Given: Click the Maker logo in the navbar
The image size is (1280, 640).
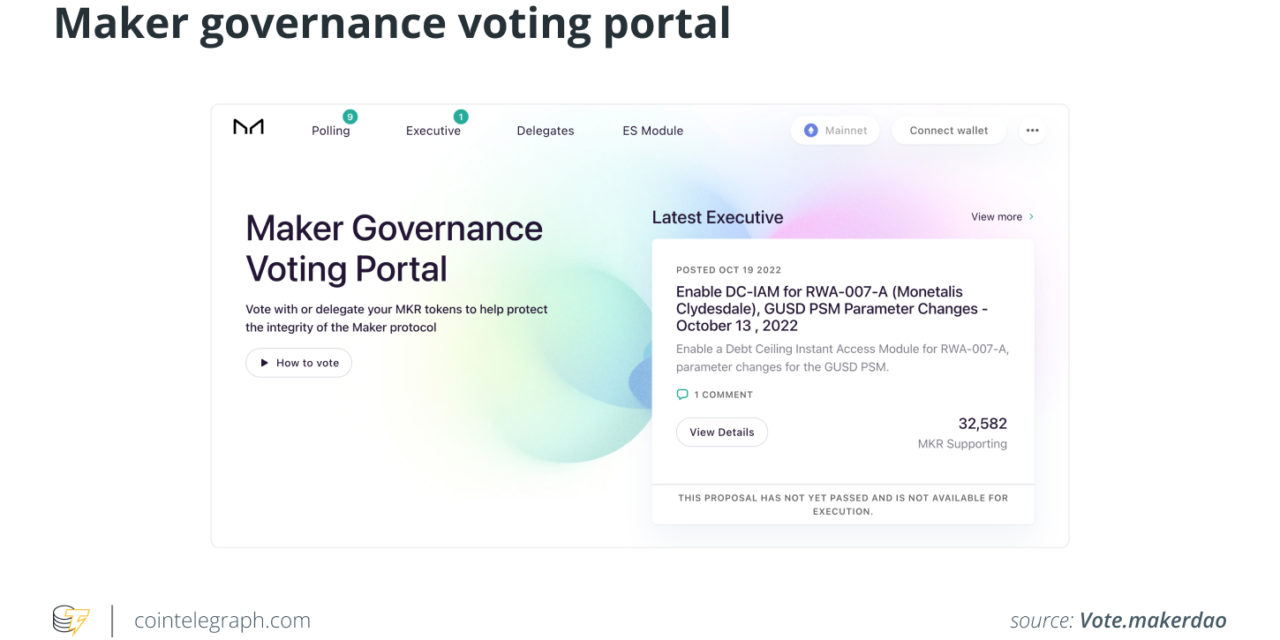Looking at the screenshot, I should (x=247, y=126).
